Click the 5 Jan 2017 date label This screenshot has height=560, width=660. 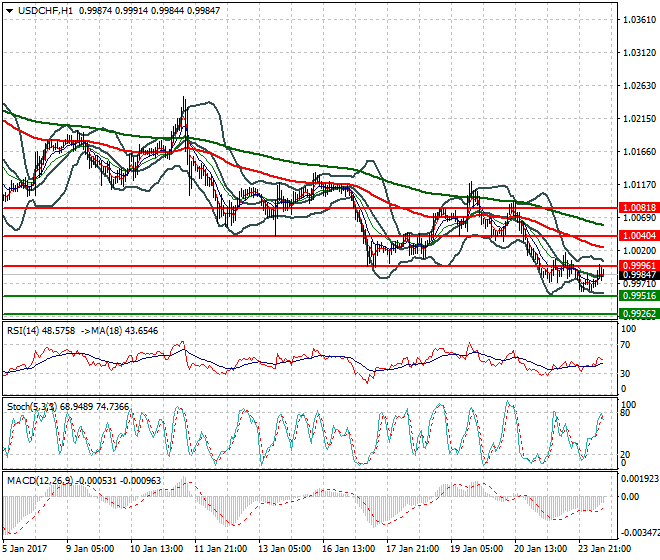(25, 548)
